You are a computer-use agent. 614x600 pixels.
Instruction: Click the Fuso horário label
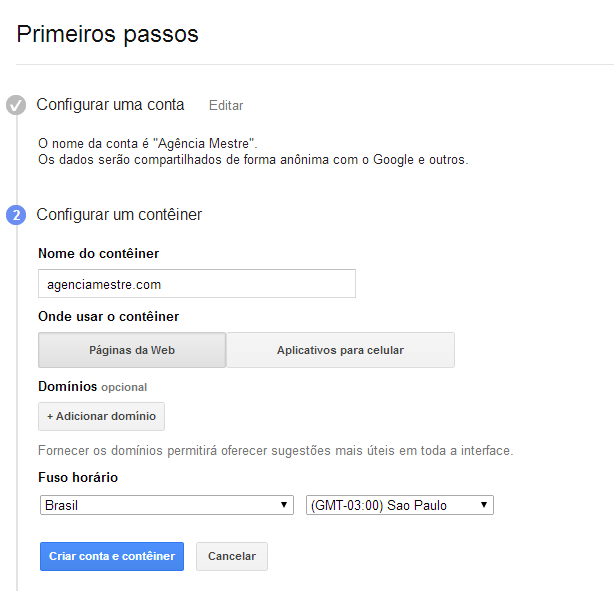78,478
